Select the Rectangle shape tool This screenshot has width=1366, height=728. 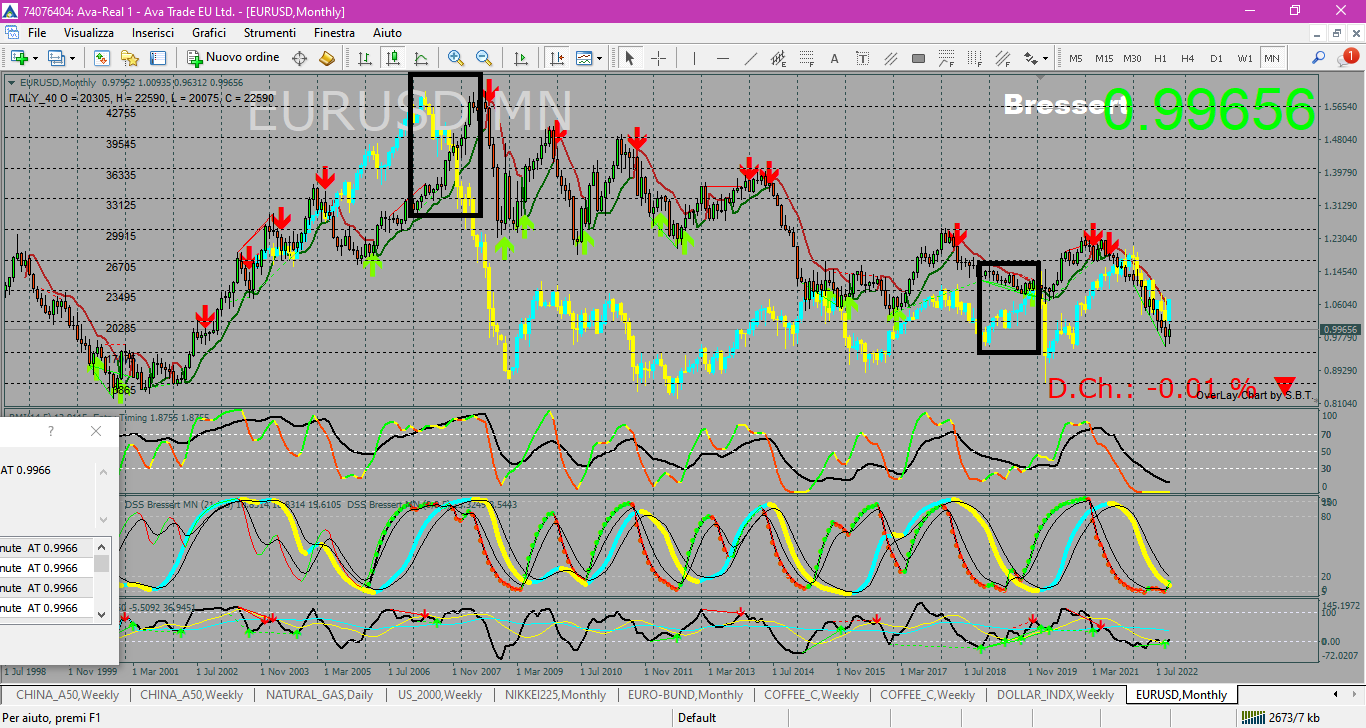pyautogui.click(x=919, y=58)
